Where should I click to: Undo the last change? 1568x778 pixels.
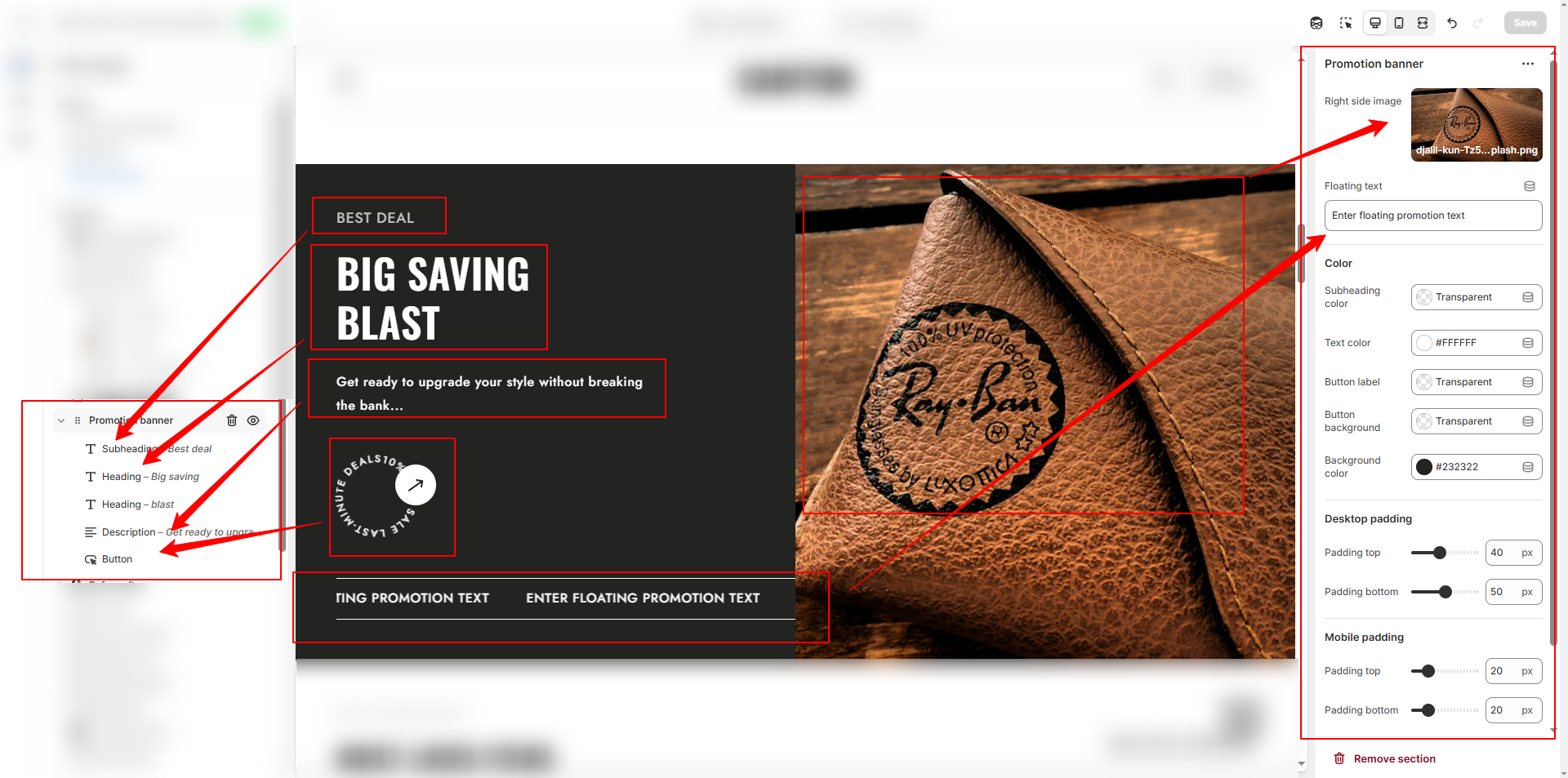point(1452,23)
